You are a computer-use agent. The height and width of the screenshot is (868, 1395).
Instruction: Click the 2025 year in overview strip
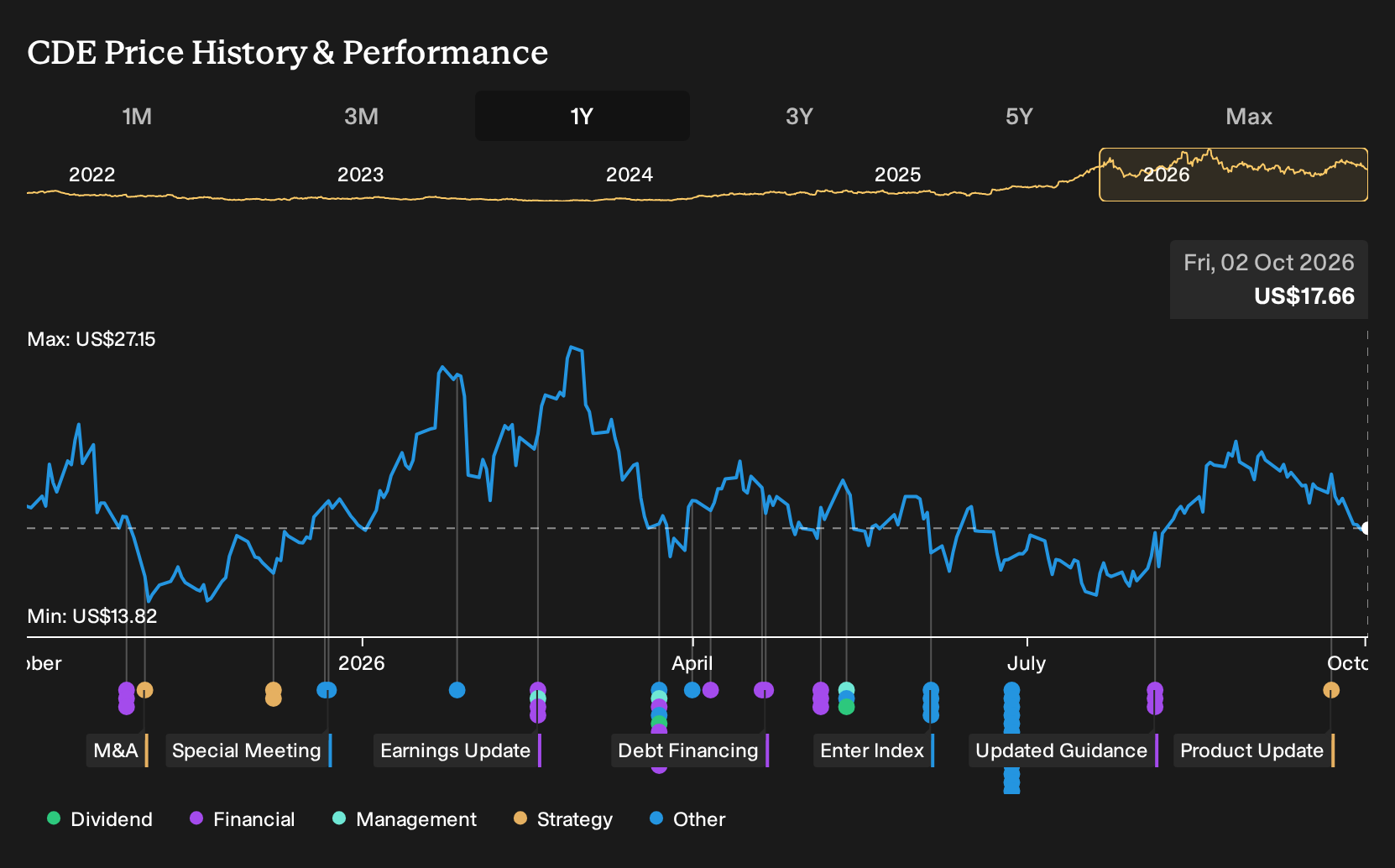pos(898,175)
